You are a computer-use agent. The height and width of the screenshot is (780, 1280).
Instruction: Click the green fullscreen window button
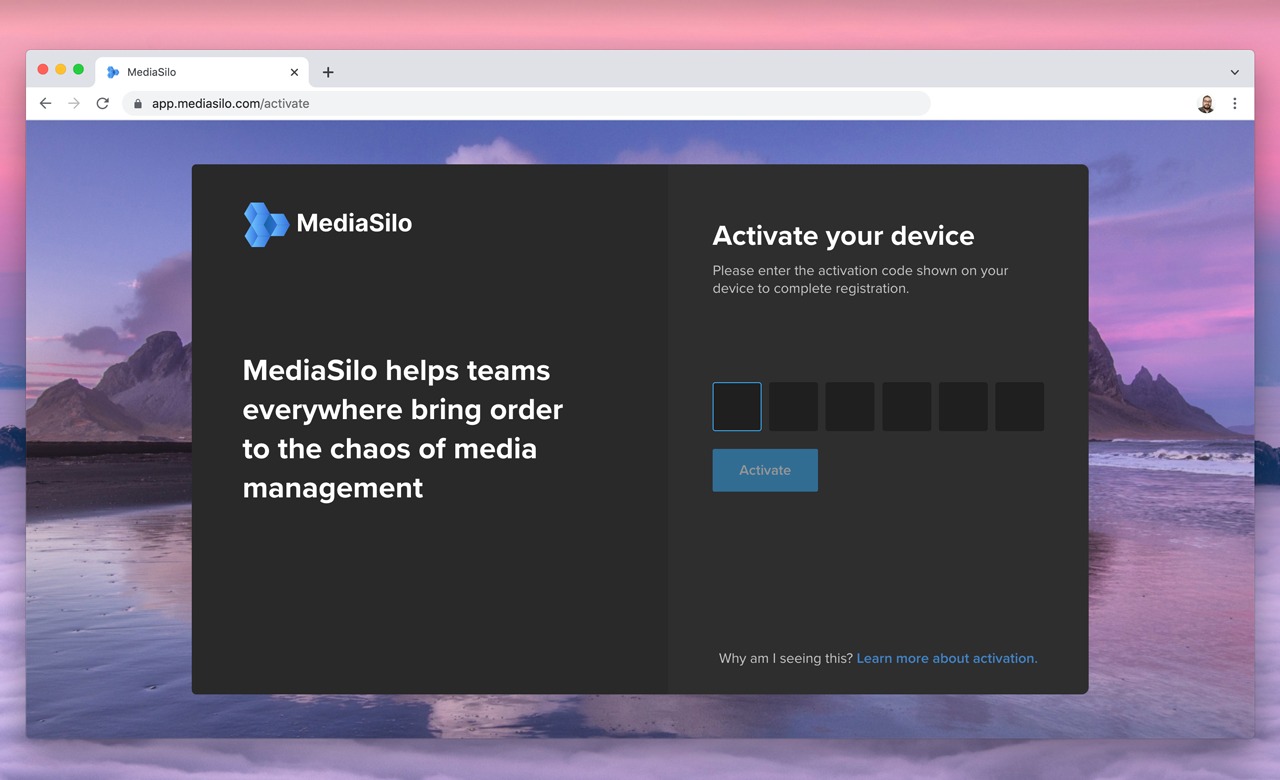tap(79, 69)
